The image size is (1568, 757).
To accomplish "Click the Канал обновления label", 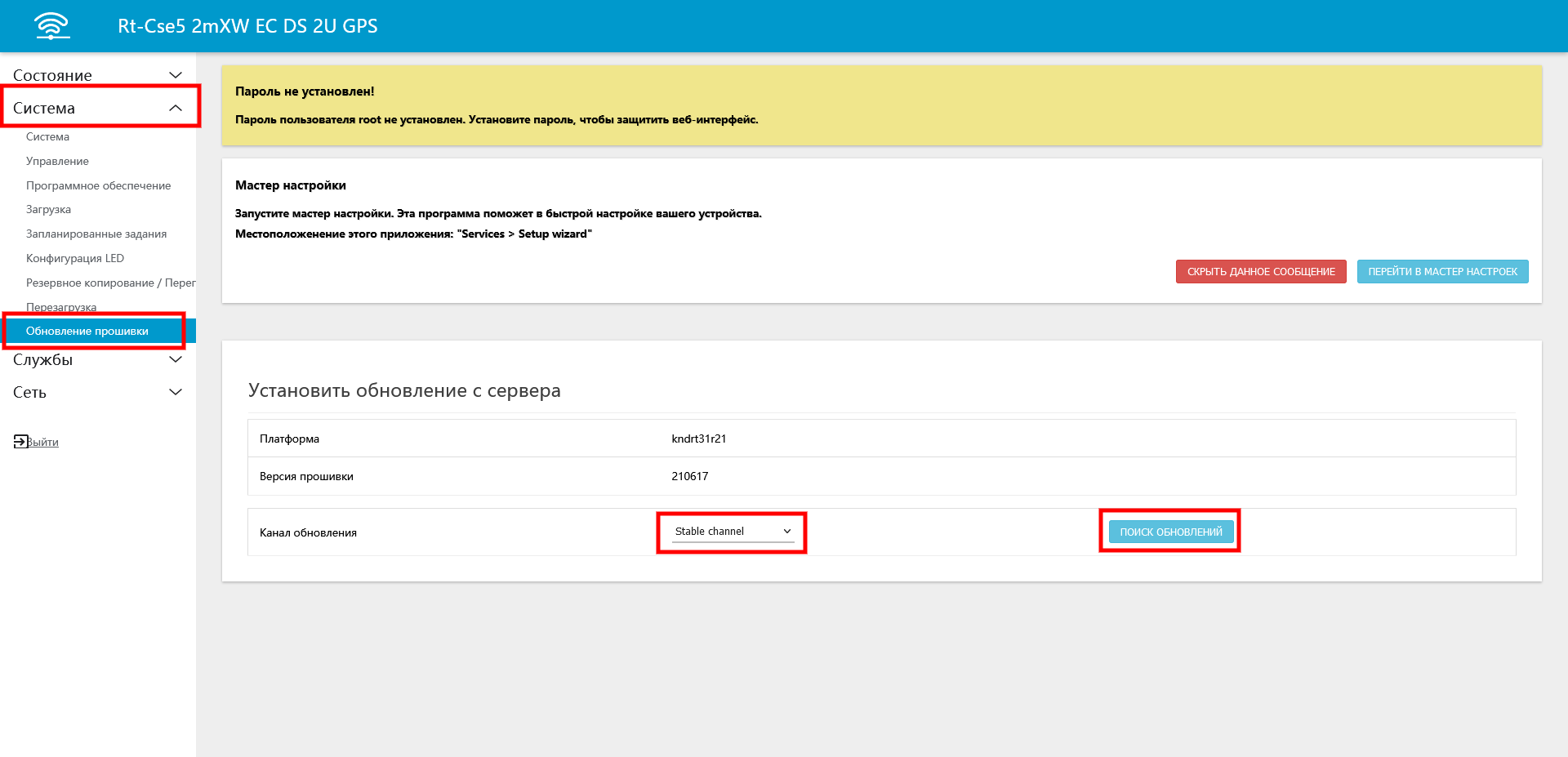I will tap(308, 532).
